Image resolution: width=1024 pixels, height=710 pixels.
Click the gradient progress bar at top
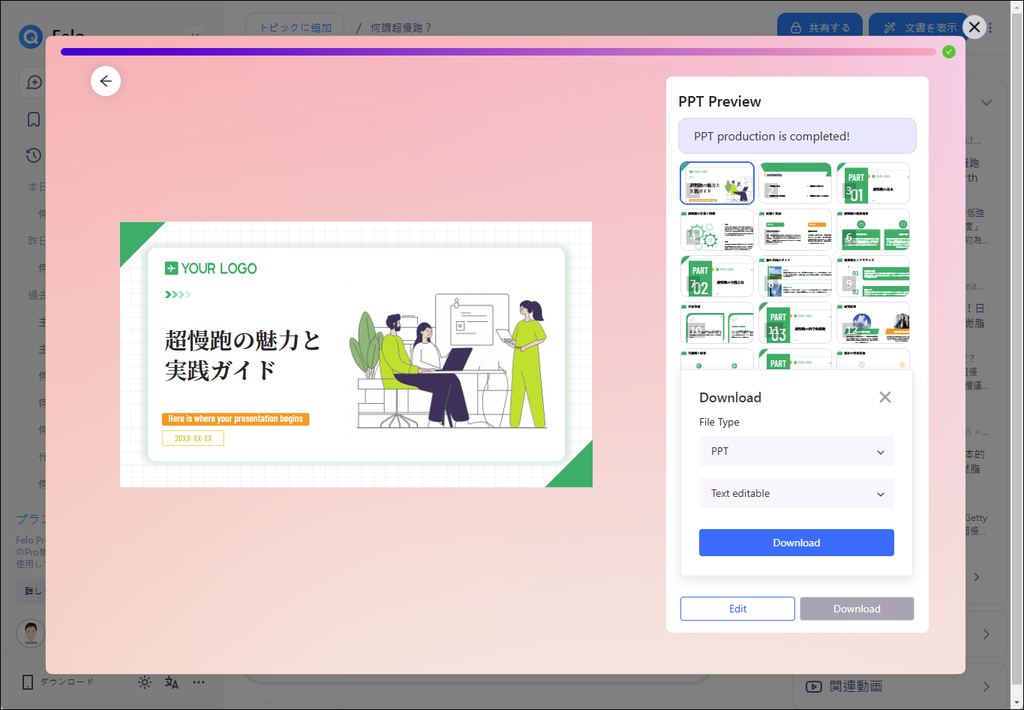[500, 51]
